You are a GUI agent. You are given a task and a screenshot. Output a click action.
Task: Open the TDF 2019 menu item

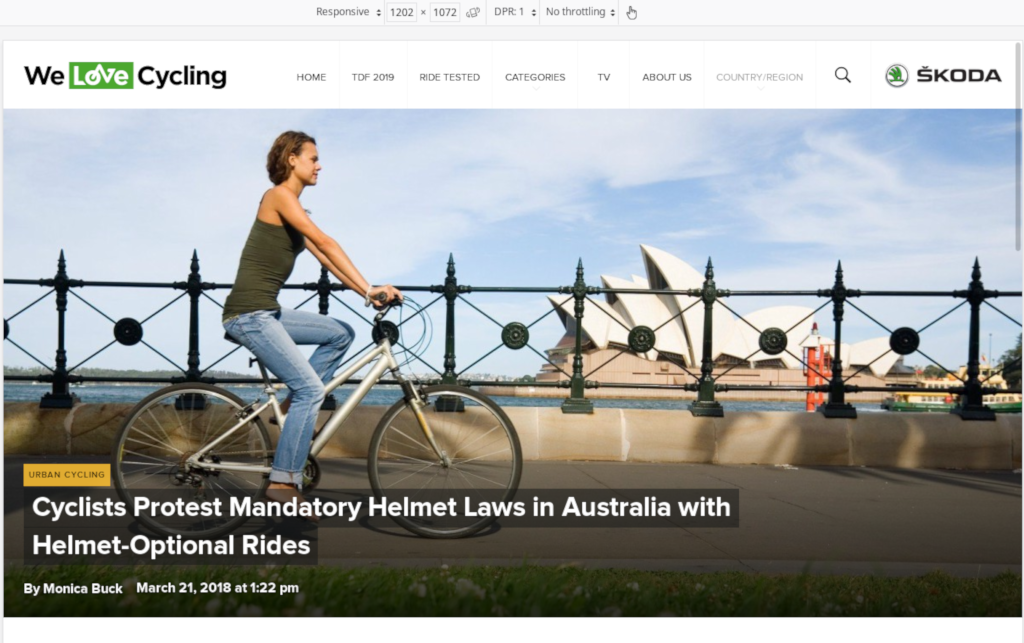pos(373,77)
